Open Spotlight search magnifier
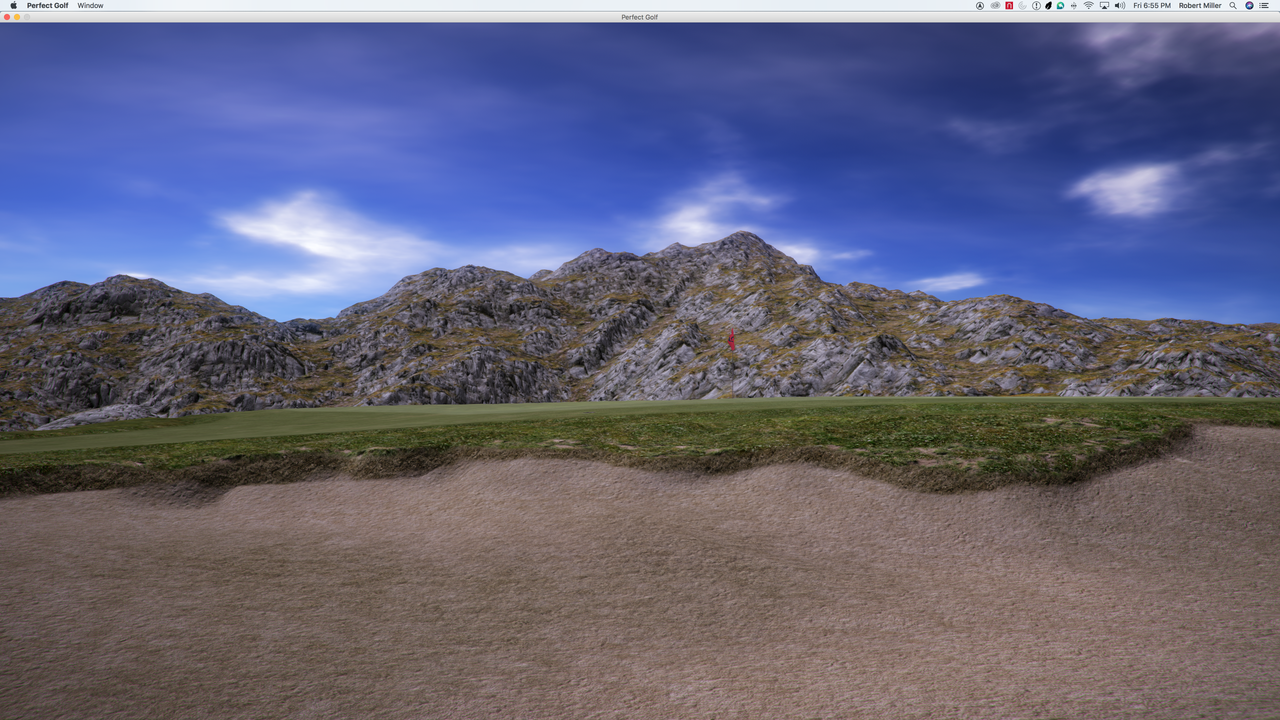Viewport: 1280px width, 720px height. [1233, 5]
